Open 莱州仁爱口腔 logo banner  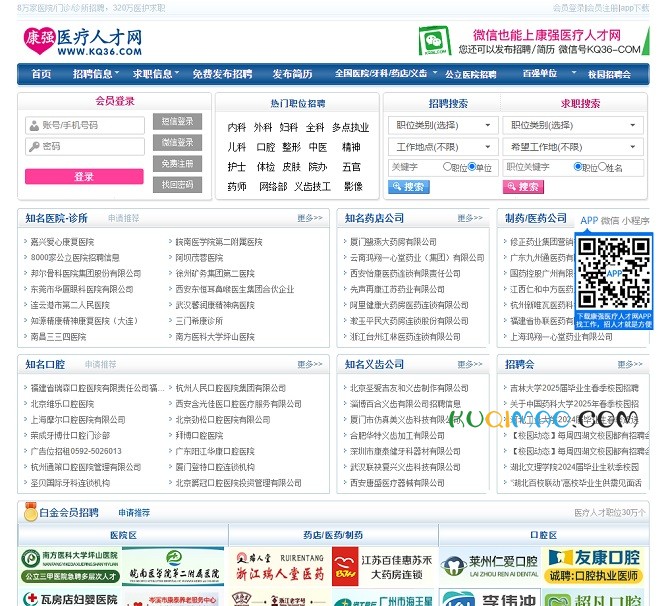tap(491, 567)
